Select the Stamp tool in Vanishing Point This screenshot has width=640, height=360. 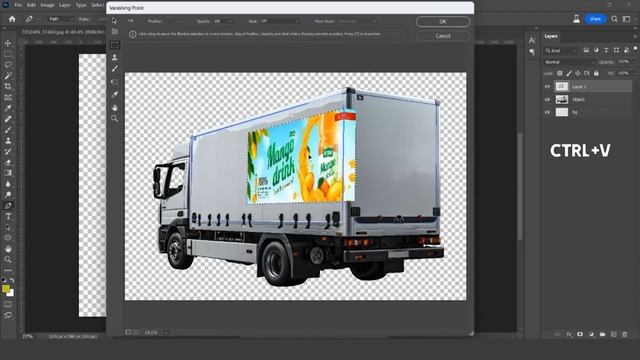point(115,58)
